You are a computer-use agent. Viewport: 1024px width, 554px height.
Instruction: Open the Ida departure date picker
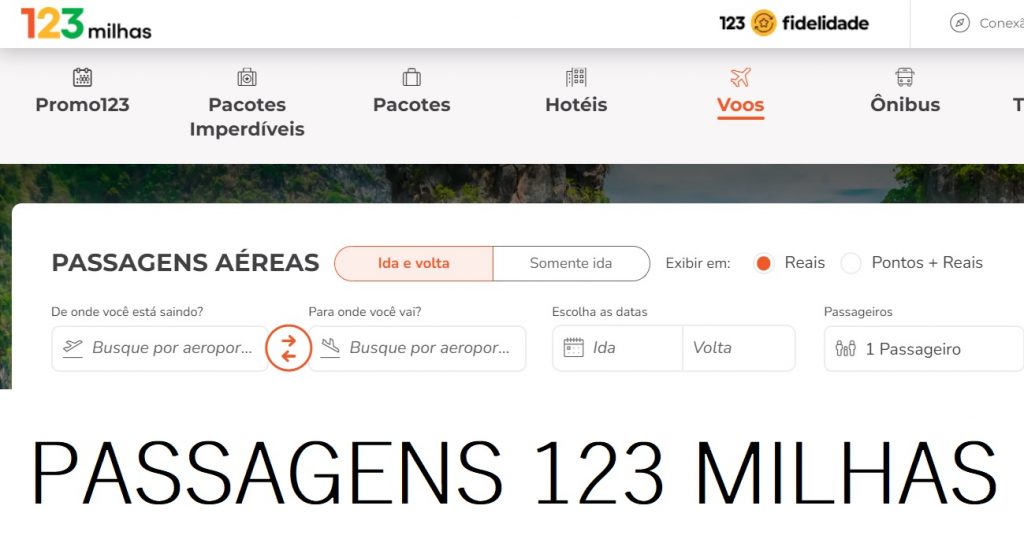click(618, 348)
